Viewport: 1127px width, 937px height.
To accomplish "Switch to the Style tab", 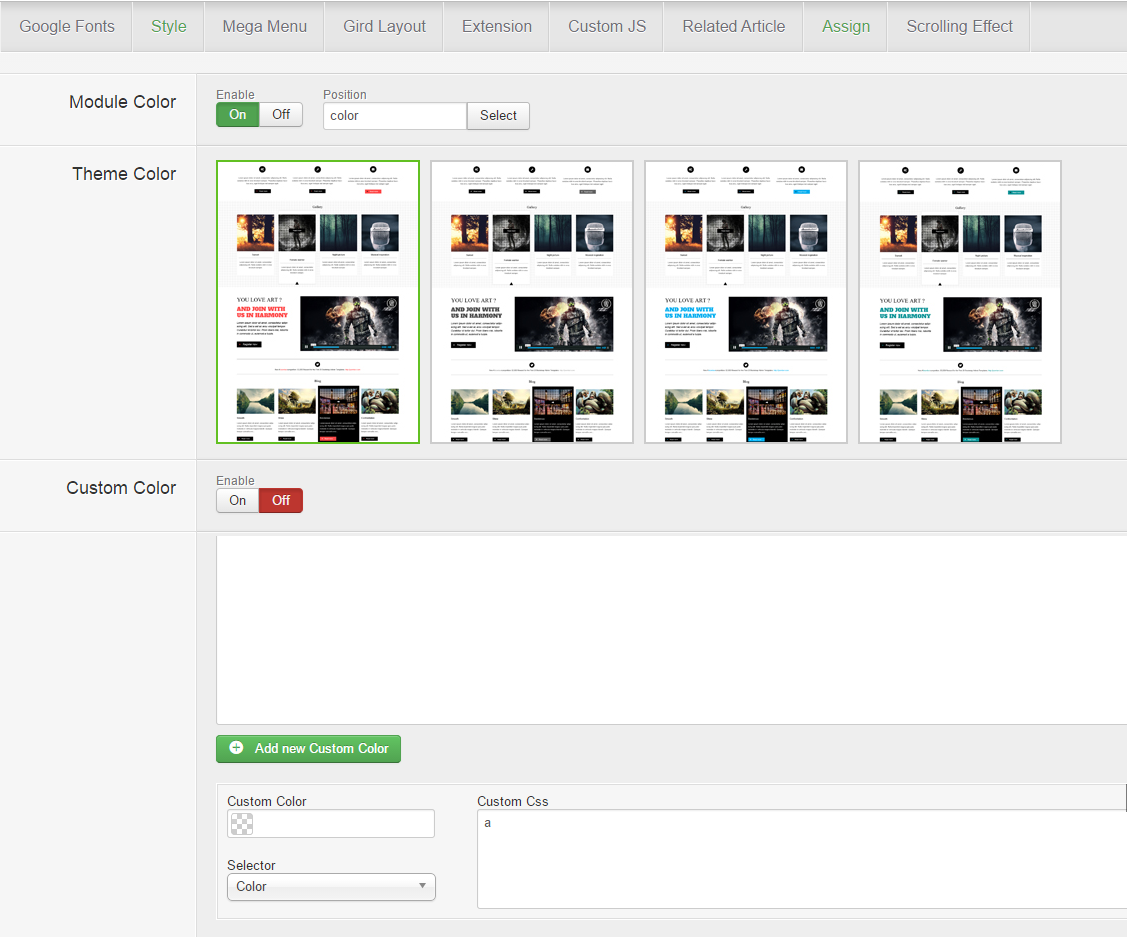I will 168,27.
